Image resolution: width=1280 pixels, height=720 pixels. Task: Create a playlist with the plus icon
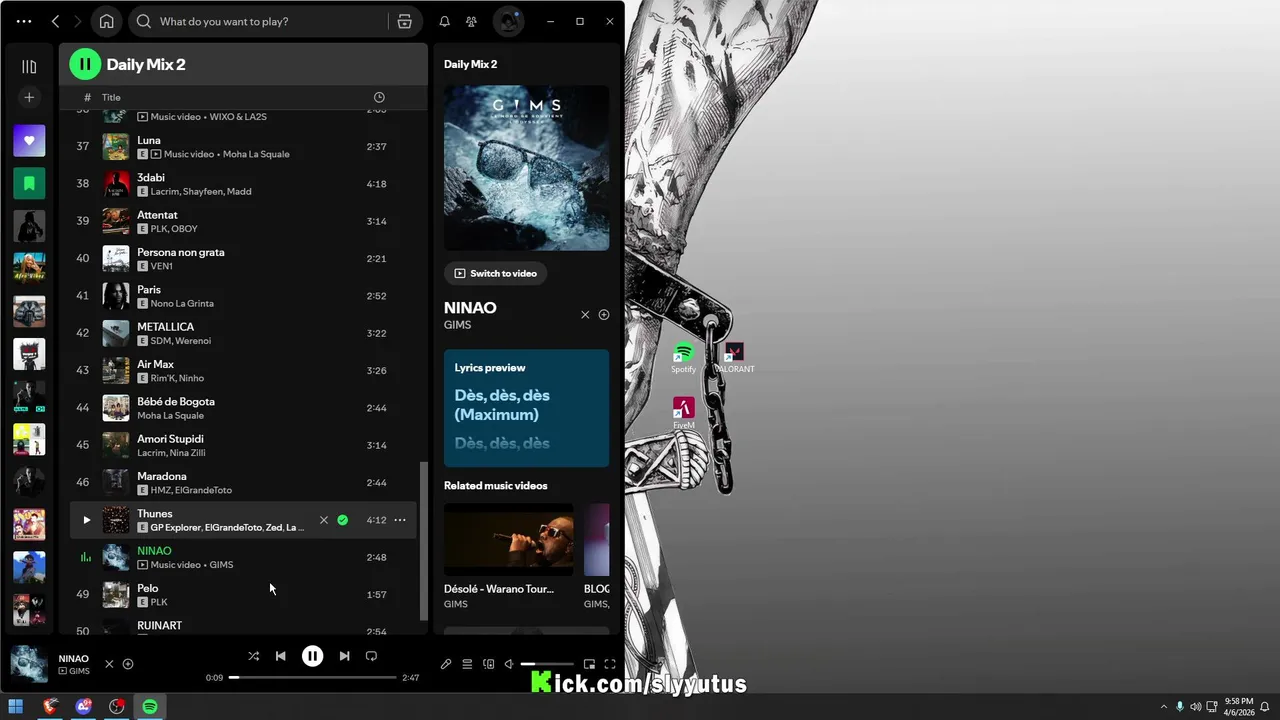coord(29,98)
